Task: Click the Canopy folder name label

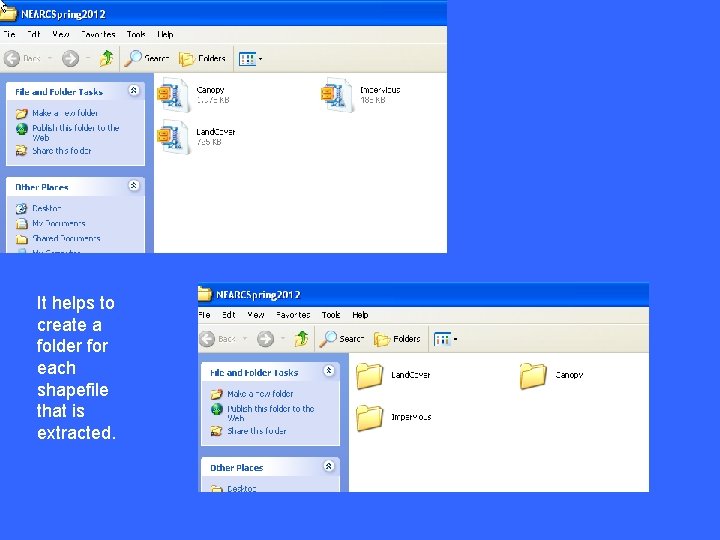Action: pyautogui.click(x=569, y=375)
